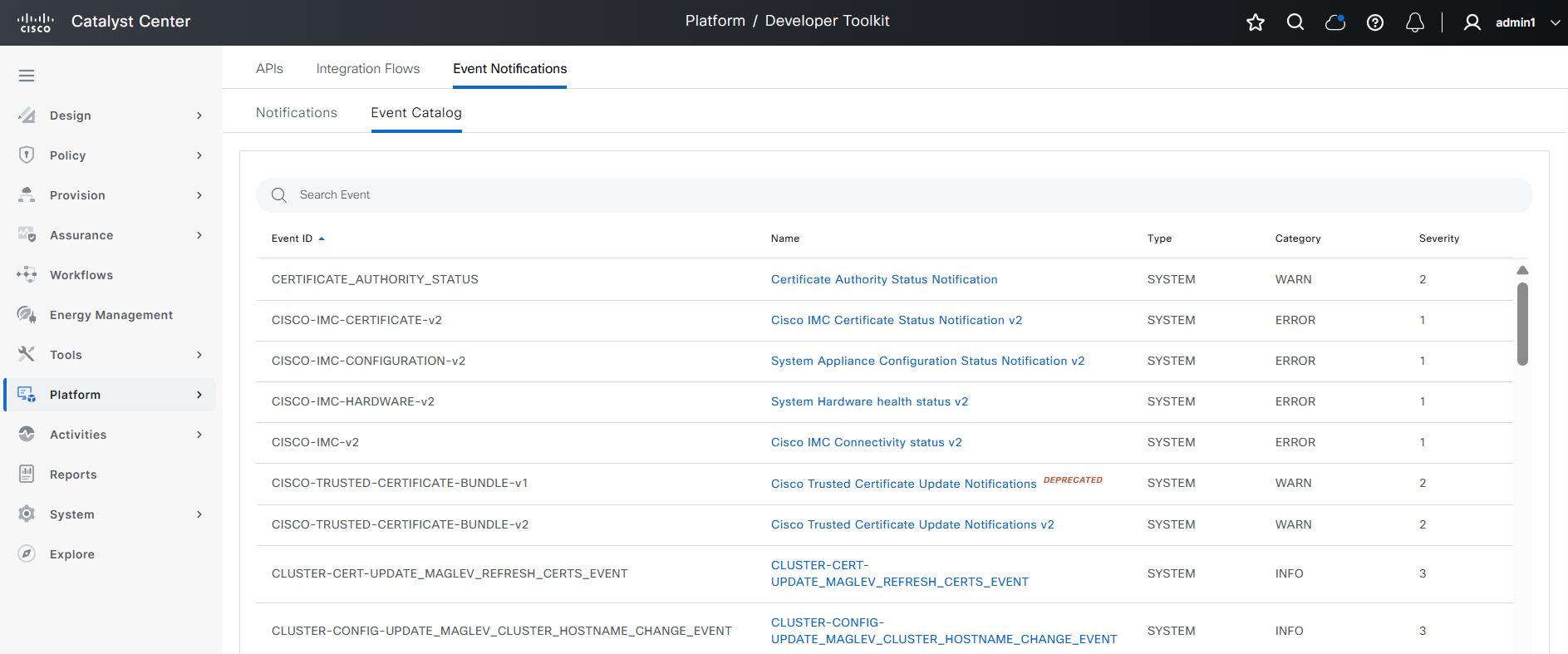
Task: Open the admin1 user dropdown
Action: (x=1512, y=22)
